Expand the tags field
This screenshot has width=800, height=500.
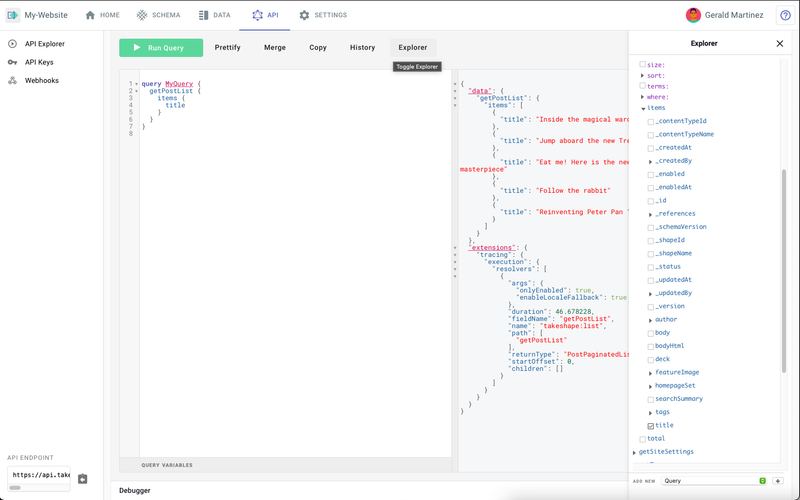[651, 413]
